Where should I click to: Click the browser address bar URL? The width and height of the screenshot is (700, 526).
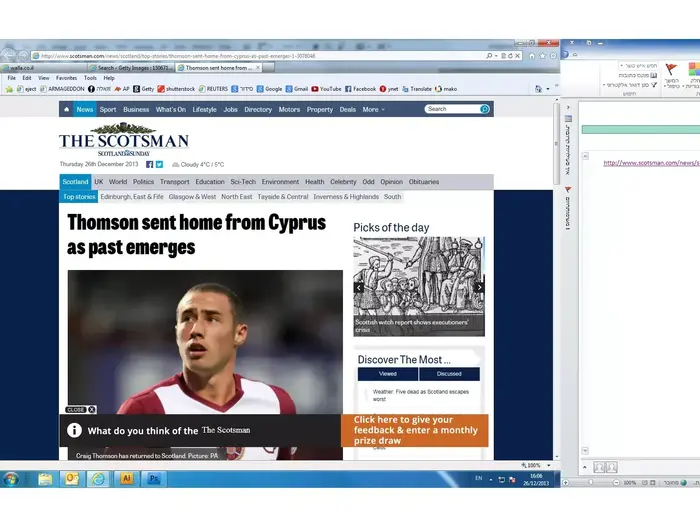click(178, 56)
